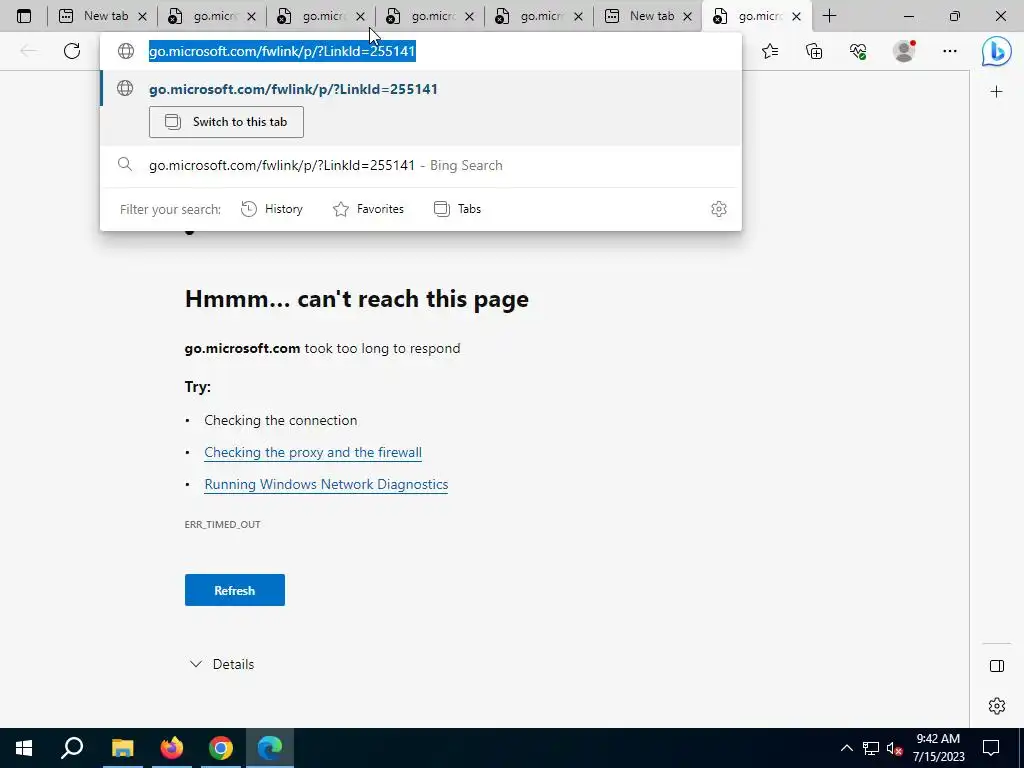
Task: Open Browser essentials heart icon
Action: [858, 51]
